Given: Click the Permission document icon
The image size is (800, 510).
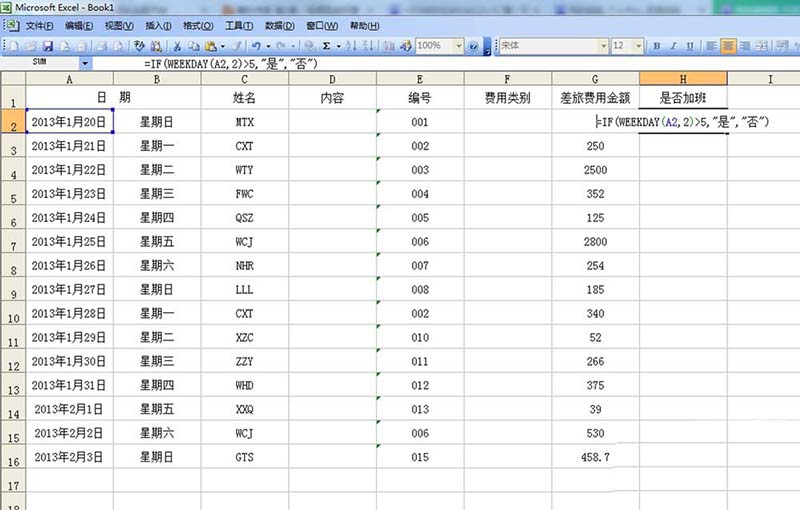Looking at the screenshot, I should [x=65, y=46].
